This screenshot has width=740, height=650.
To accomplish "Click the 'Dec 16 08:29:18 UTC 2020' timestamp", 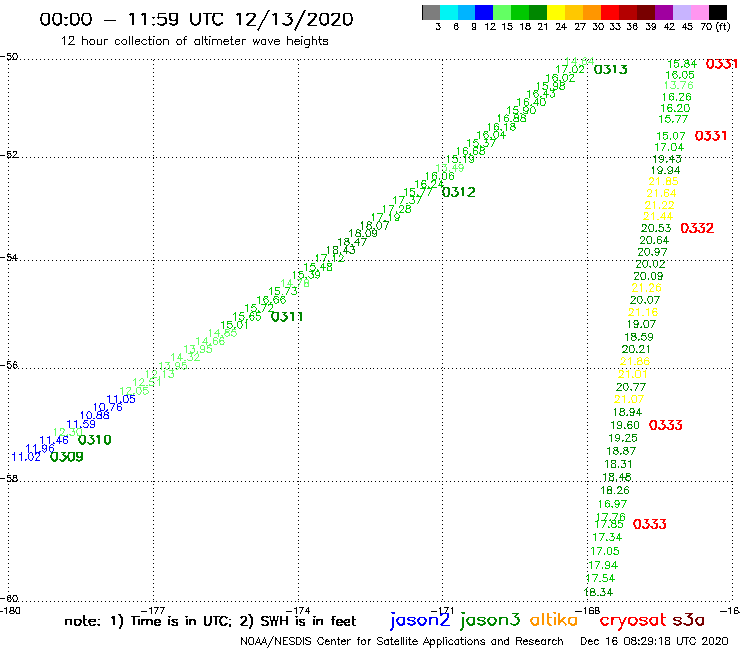I will coord(654,642).
